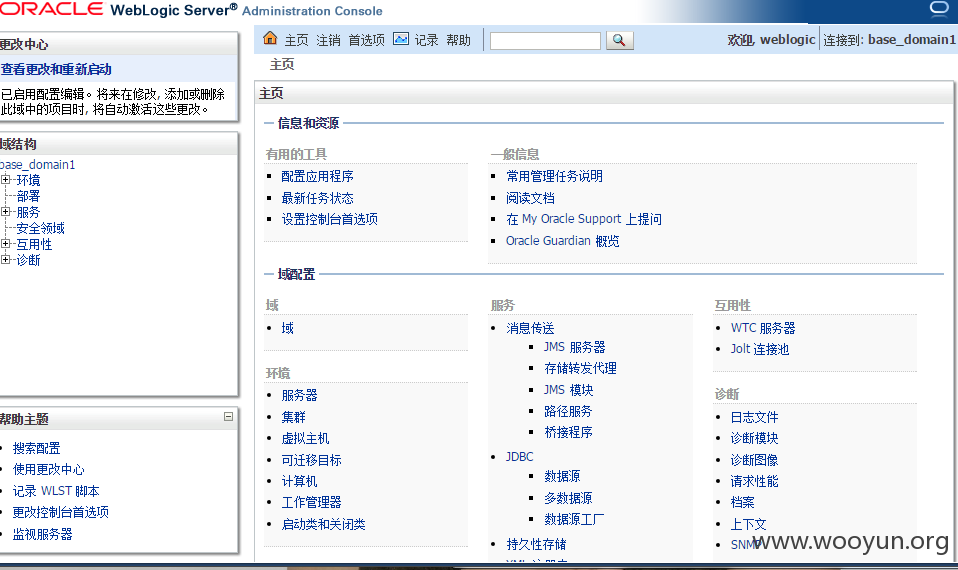Open 数据源 link
The width and height of the screenshot is (958, 570).
(x=562, y=477)
